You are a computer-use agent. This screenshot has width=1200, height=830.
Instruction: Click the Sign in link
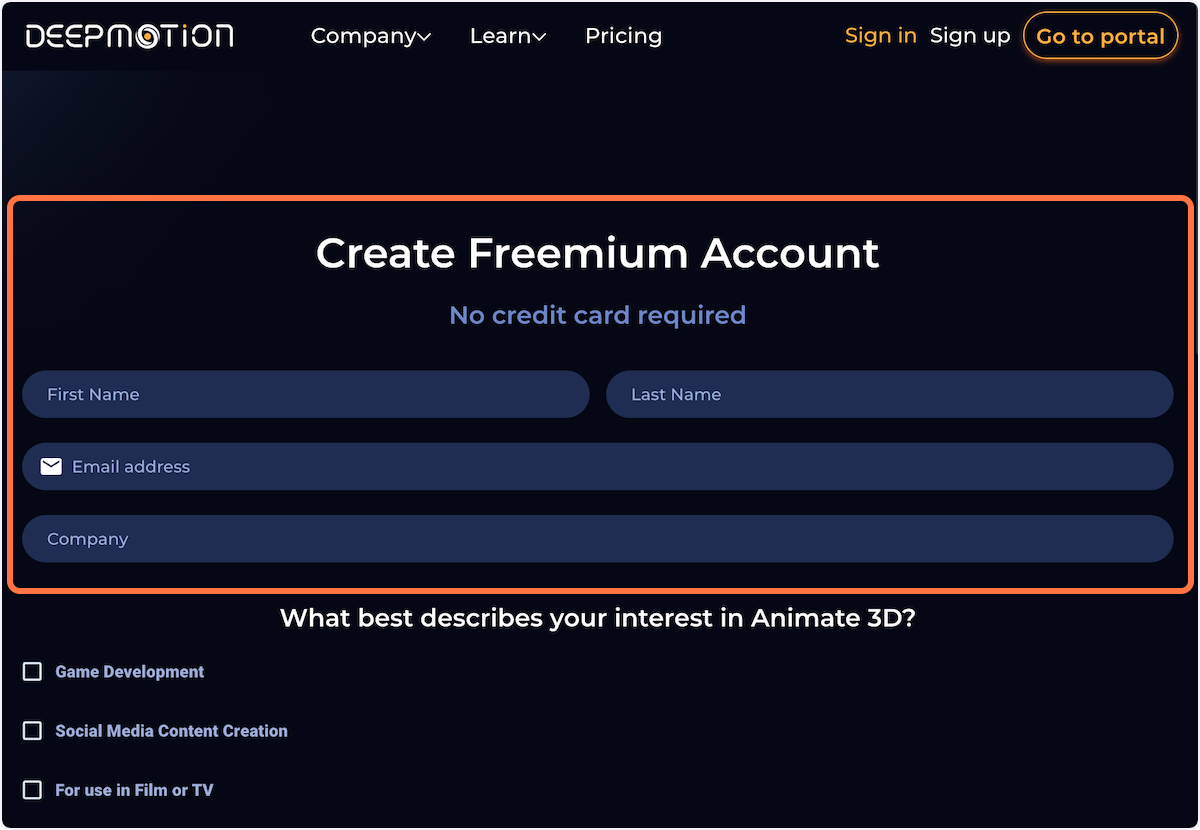tap(880, 35)
